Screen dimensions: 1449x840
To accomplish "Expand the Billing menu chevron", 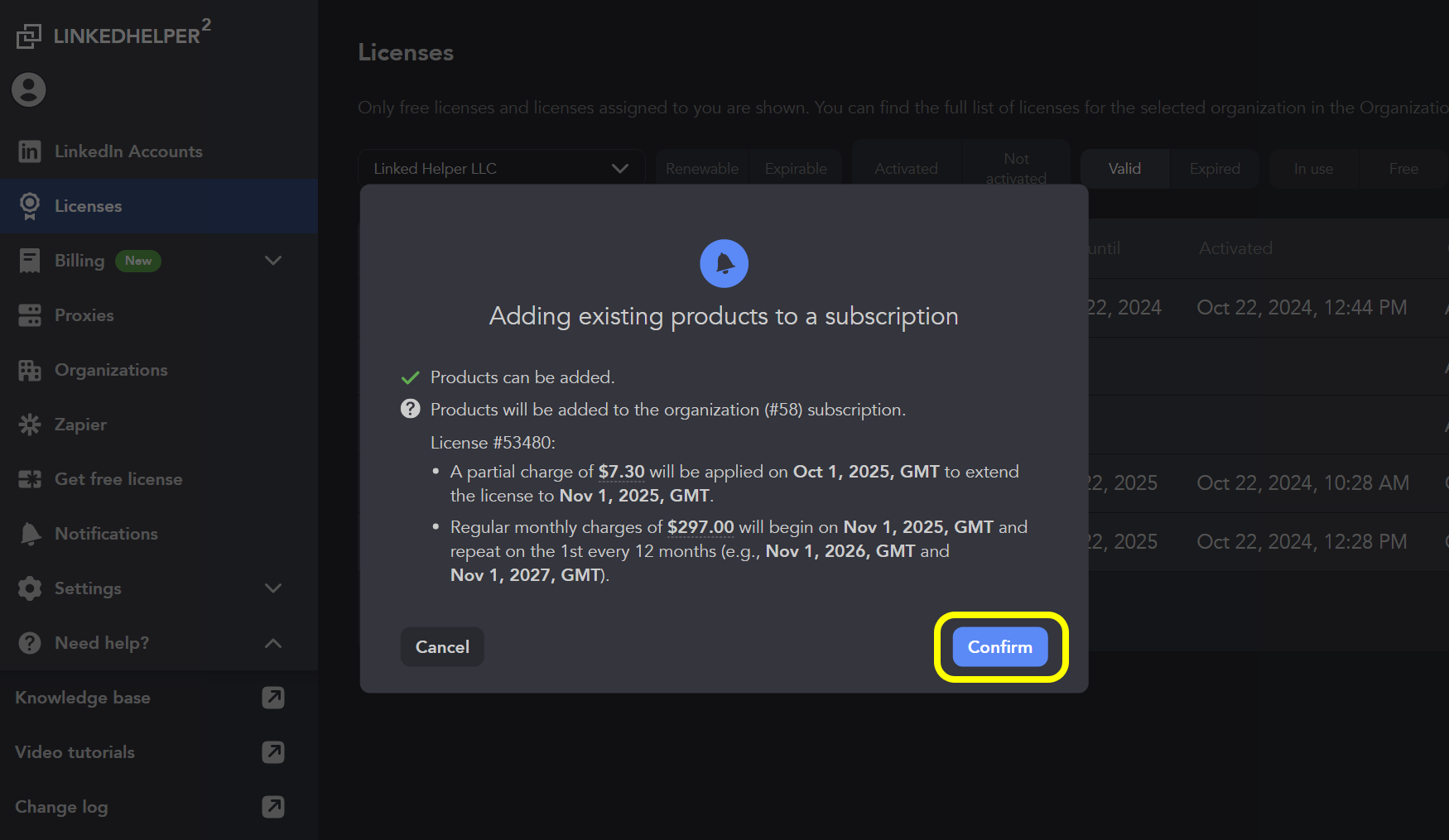I will click(x=273, y=261).
